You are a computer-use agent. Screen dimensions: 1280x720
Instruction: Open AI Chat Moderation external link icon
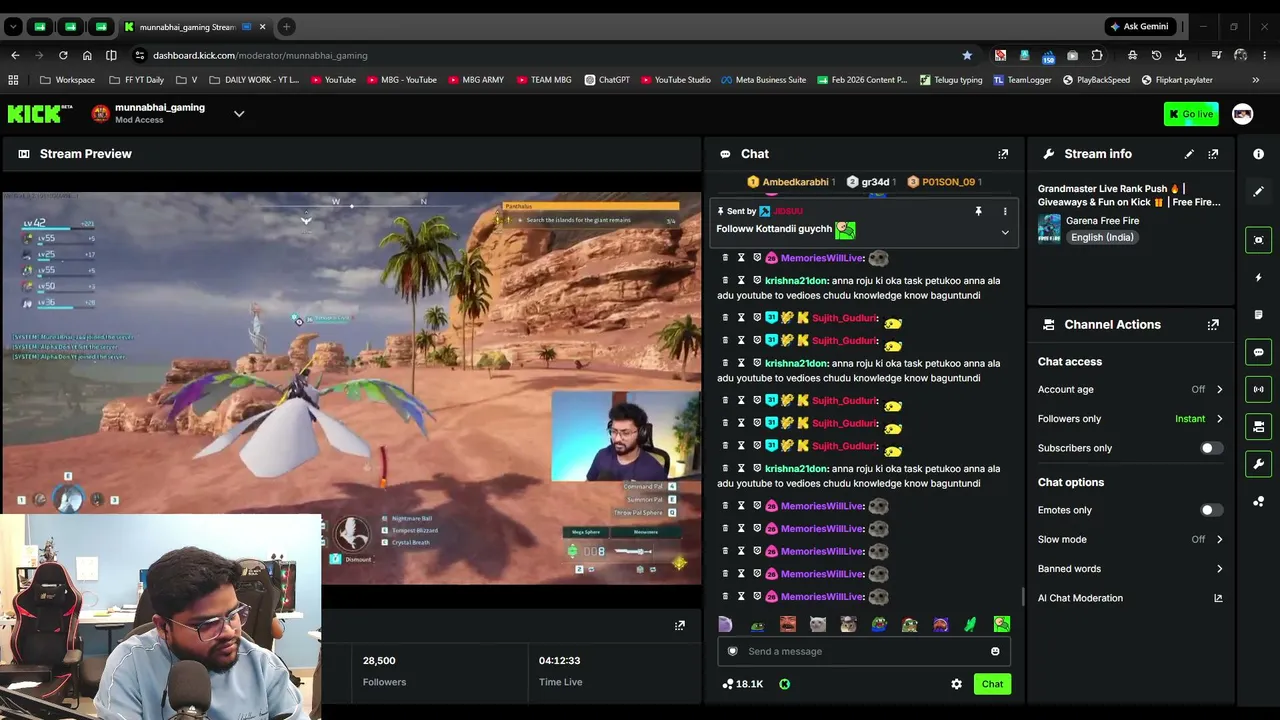pyautogui.click(x=1218, y=598)
